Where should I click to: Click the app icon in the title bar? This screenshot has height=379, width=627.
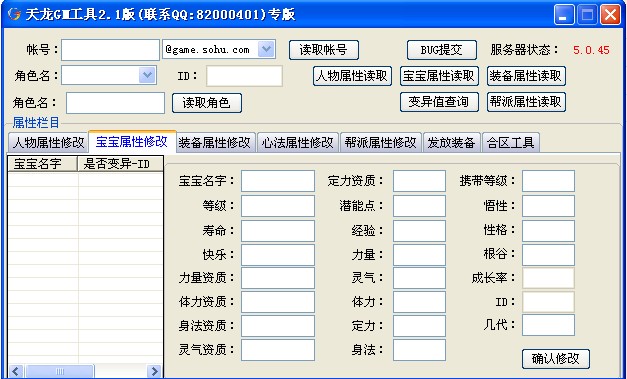(14, 14)
